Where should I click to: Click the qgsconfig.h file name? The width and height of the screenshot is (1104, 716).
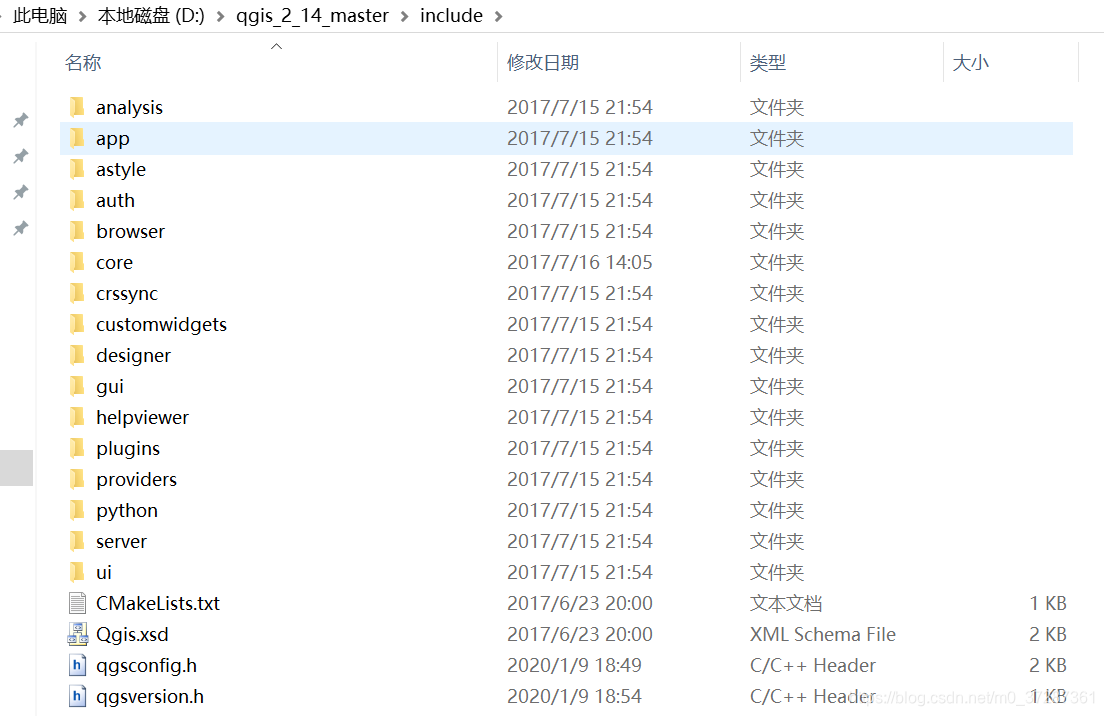point(146,665)
